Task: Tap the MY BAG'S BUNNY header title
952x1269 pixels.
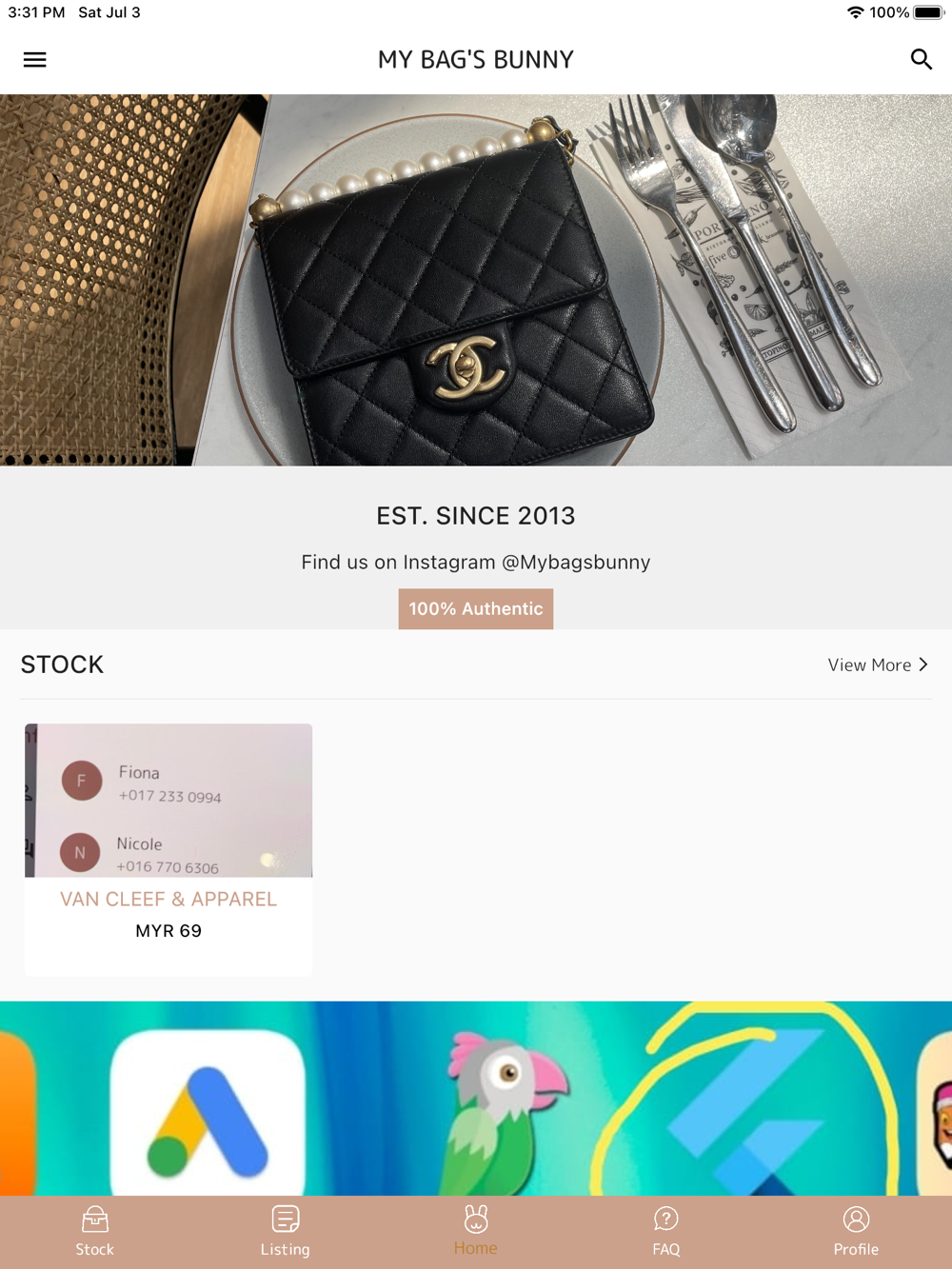Action: (x=476, y=60)
